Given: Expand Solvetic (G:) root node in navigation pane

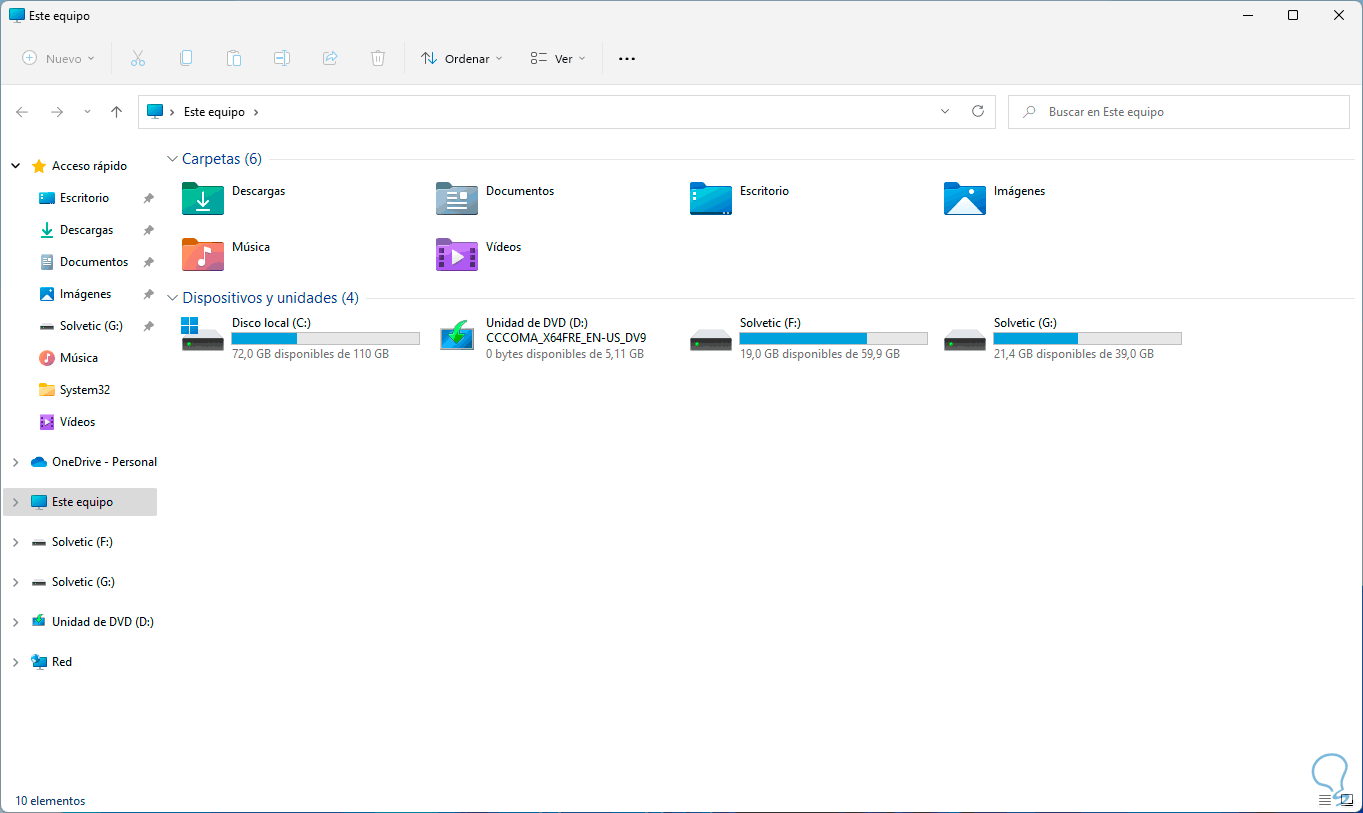Looking at the screenshot, I should 15,582.
